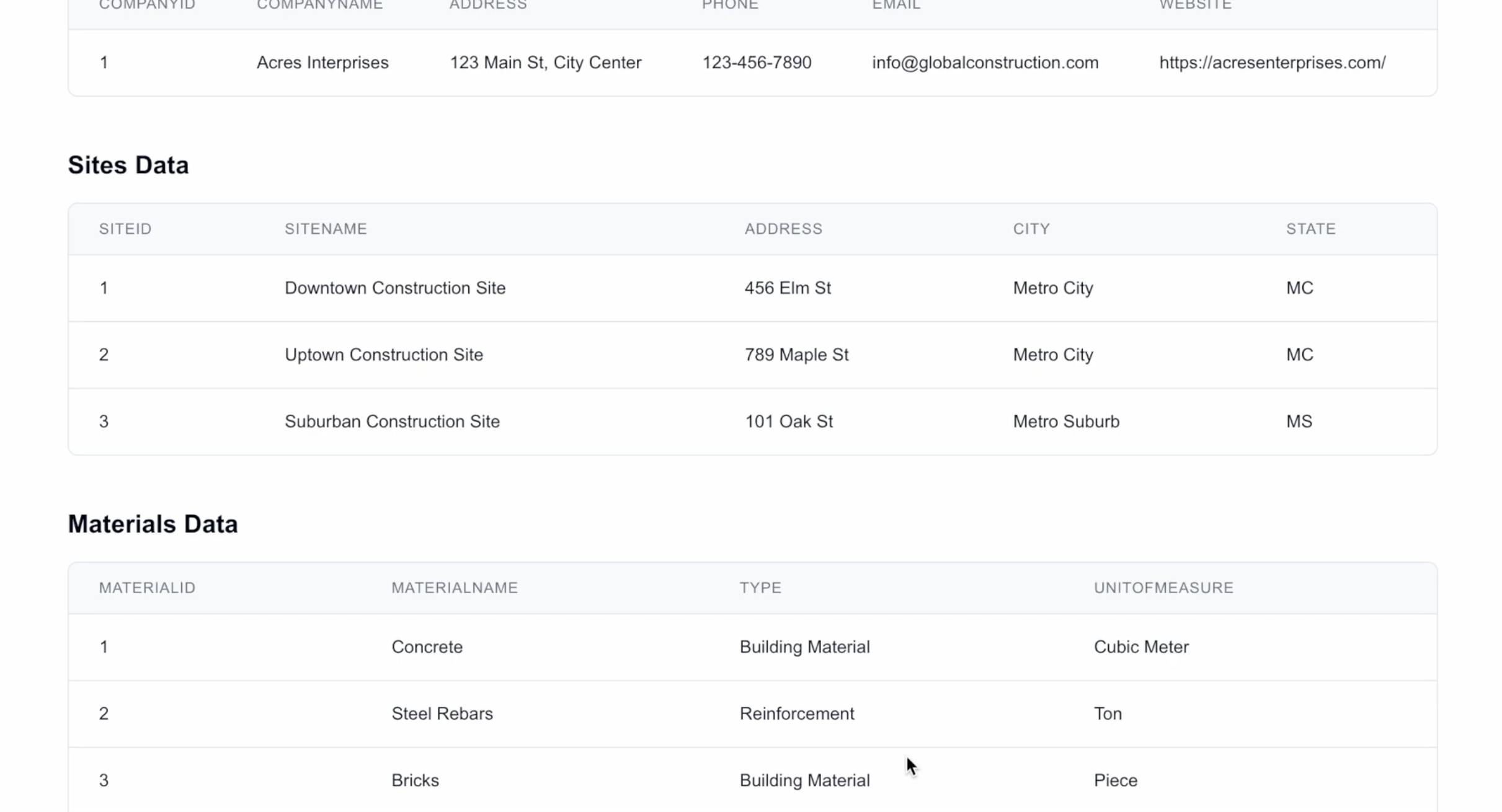Screen dimensions: 1502x812
Task: Select the Materials Data heading
Action: tap(153, 523)
